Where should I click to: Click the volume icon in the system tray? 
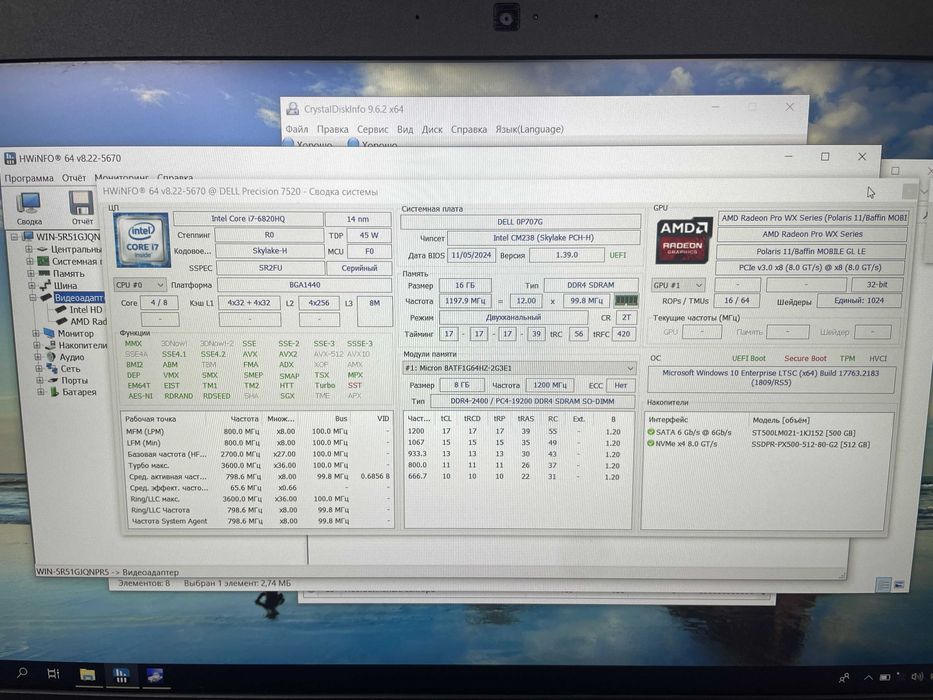click(916, 677)
